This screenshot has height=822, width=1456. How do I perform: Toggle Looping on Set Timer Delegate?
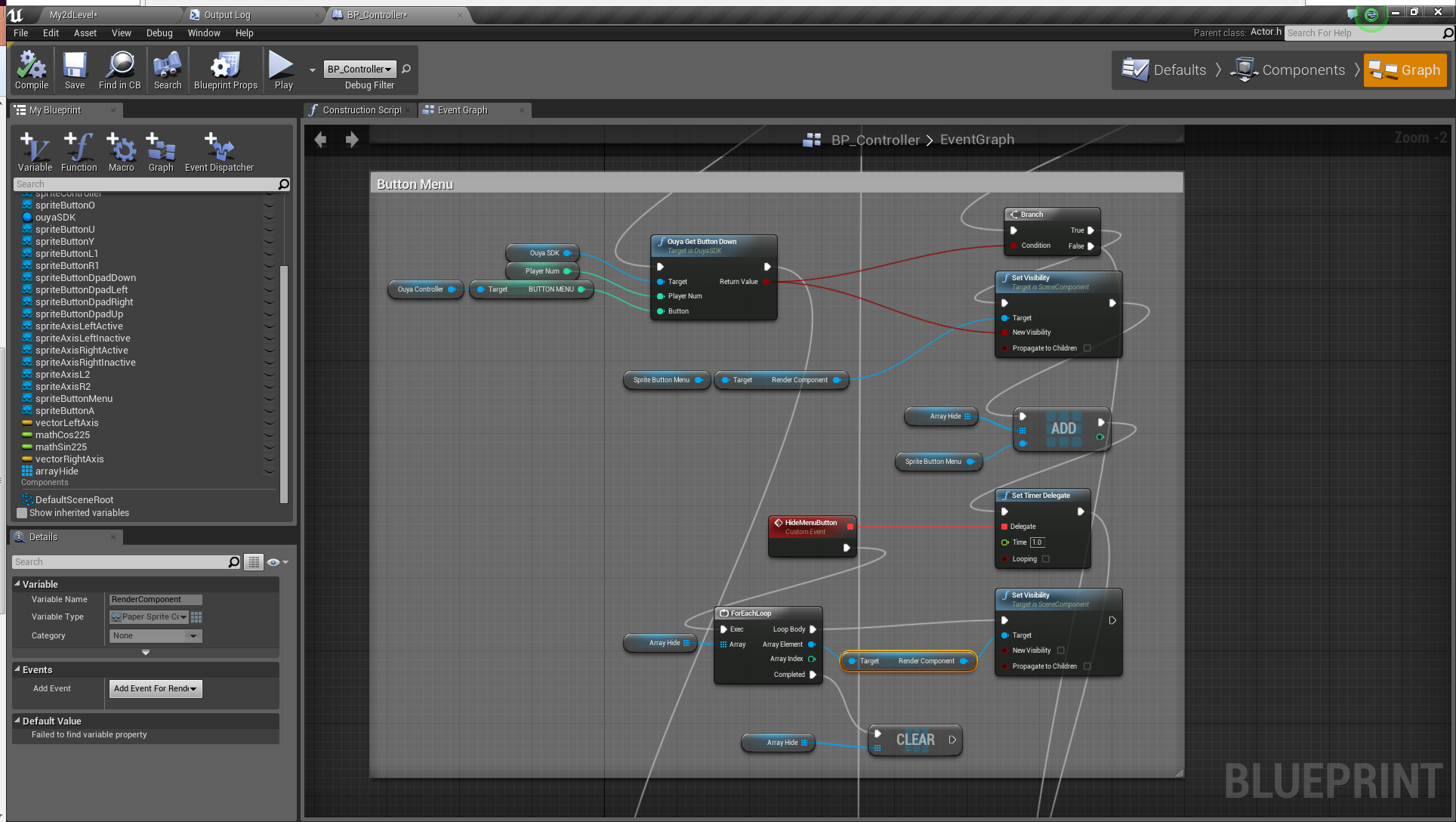[1046, 559]
